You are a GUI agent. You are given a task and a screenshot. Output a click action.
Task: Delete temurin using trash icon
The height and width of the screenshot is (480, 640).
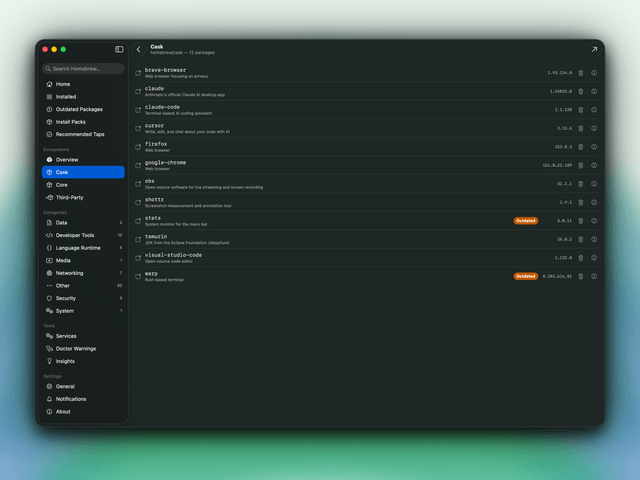[581, 240]
